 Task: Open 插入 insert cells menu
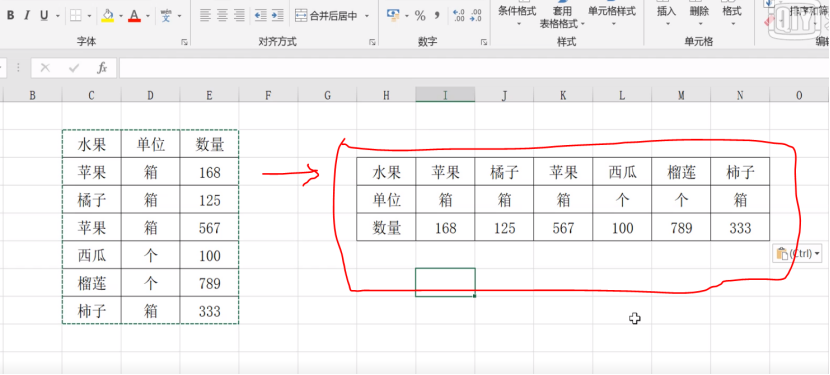pos(666,14)
